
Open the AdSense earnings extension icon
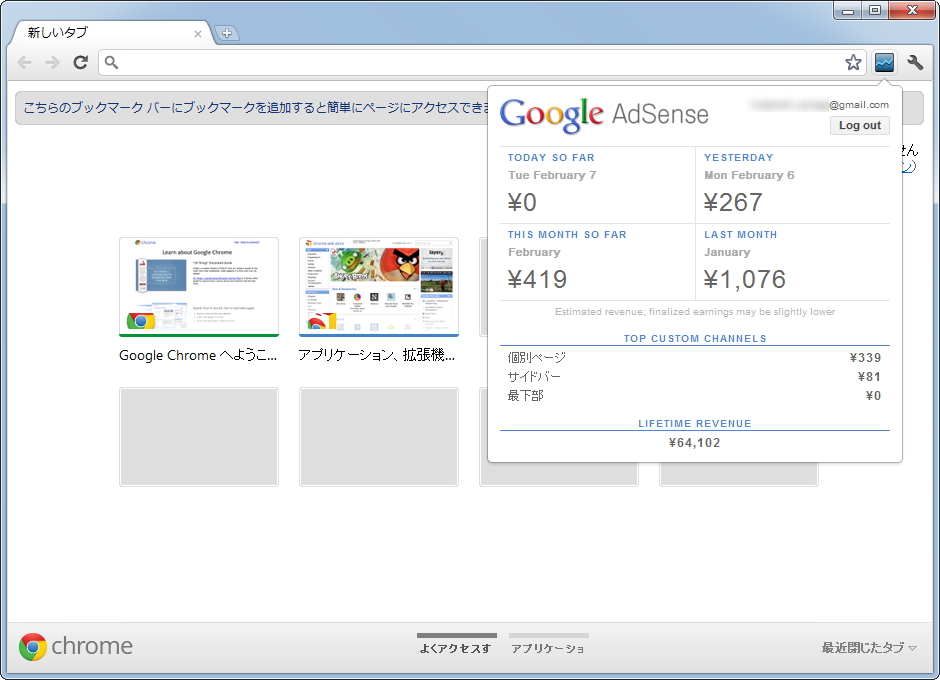click(884, 62)
